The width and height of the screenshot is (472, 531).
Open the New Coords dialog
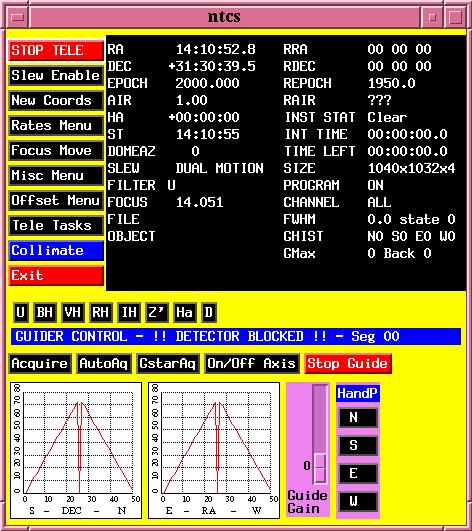coord(56,100)
